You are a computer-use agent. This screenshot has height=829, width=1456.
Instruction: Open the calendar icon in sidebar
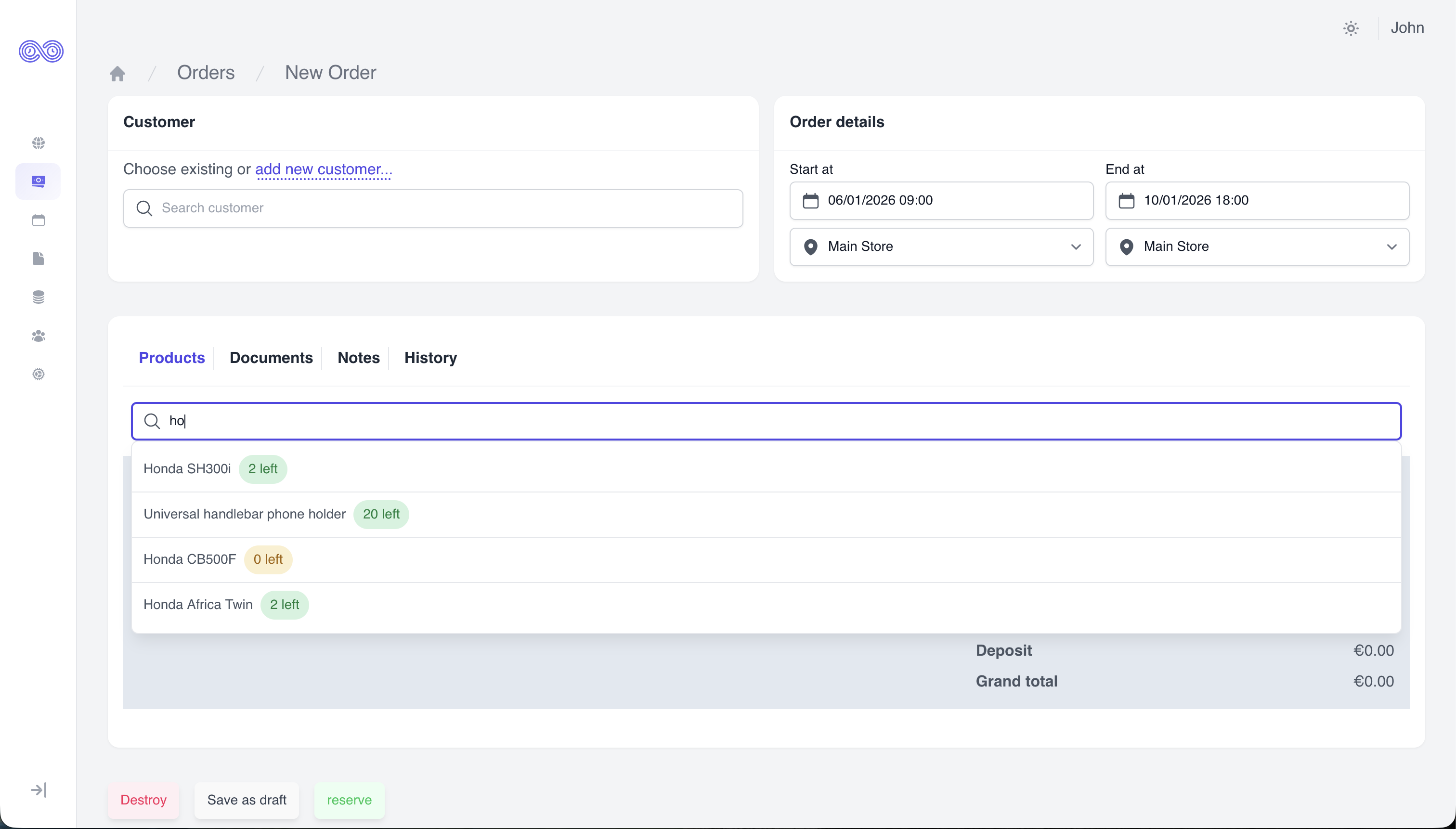38,220
